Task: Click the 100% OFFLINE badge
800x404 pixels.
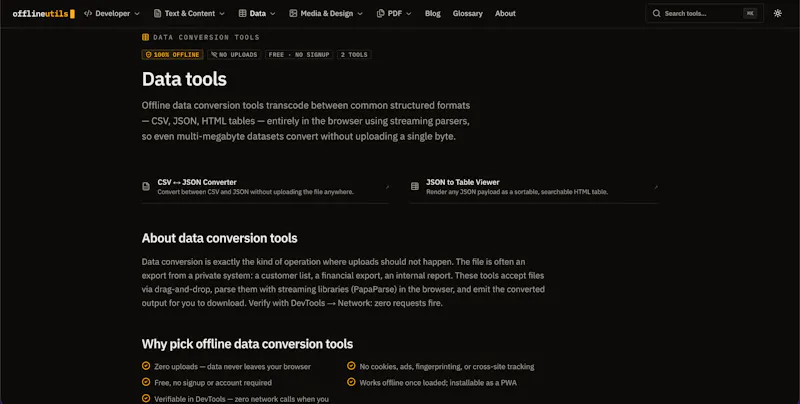Action: coord(172,55)
